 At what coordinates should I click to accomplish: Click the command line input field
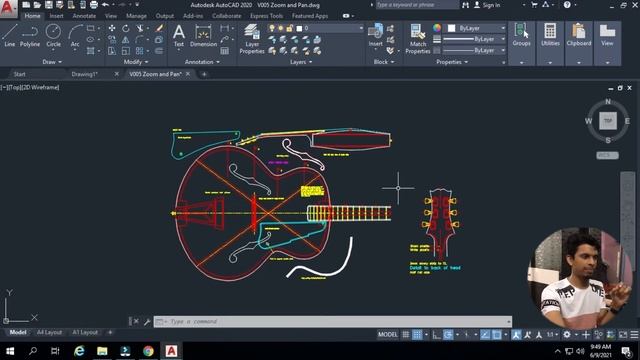click(x=332, y=322)
